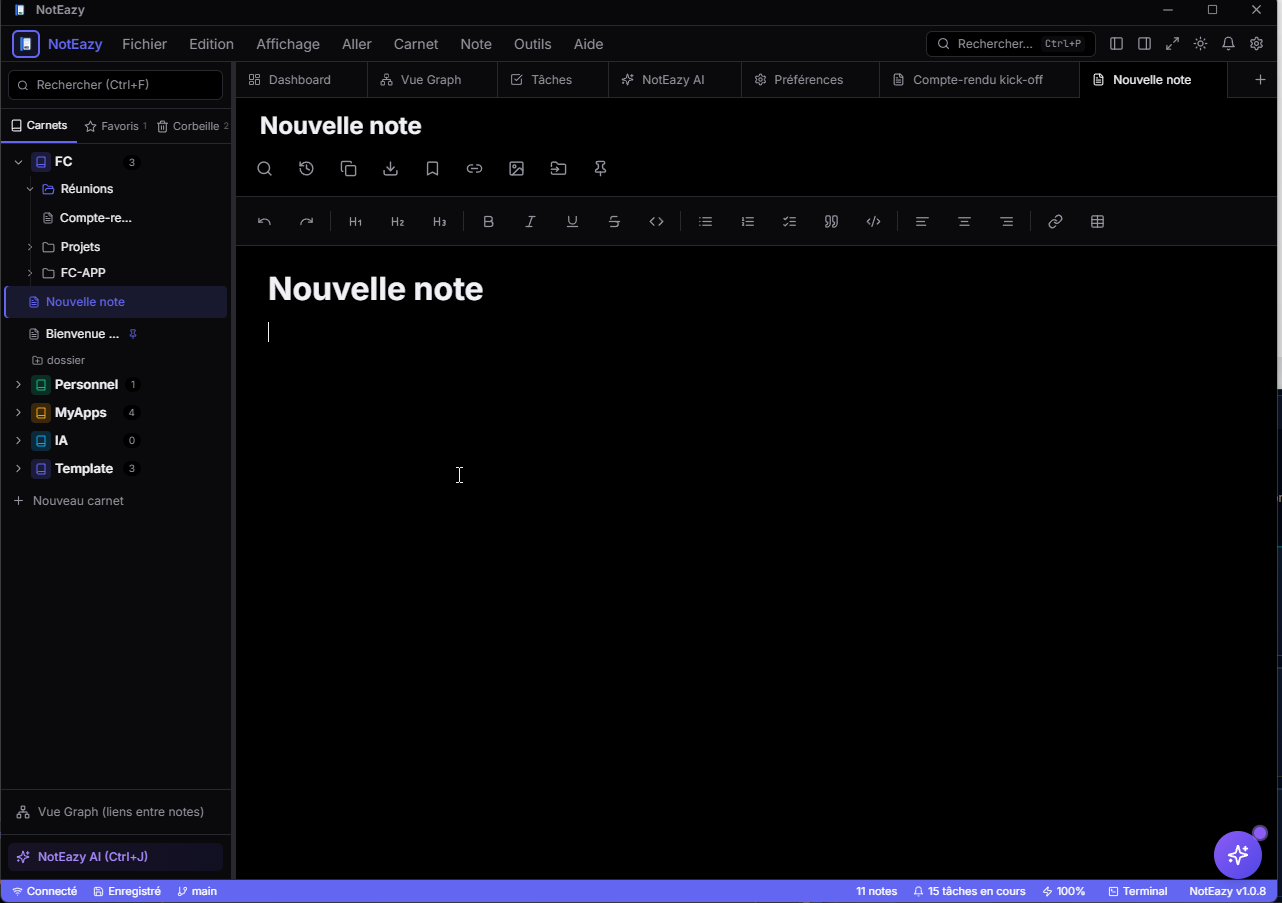Pin the note with the pin icon

600,169
